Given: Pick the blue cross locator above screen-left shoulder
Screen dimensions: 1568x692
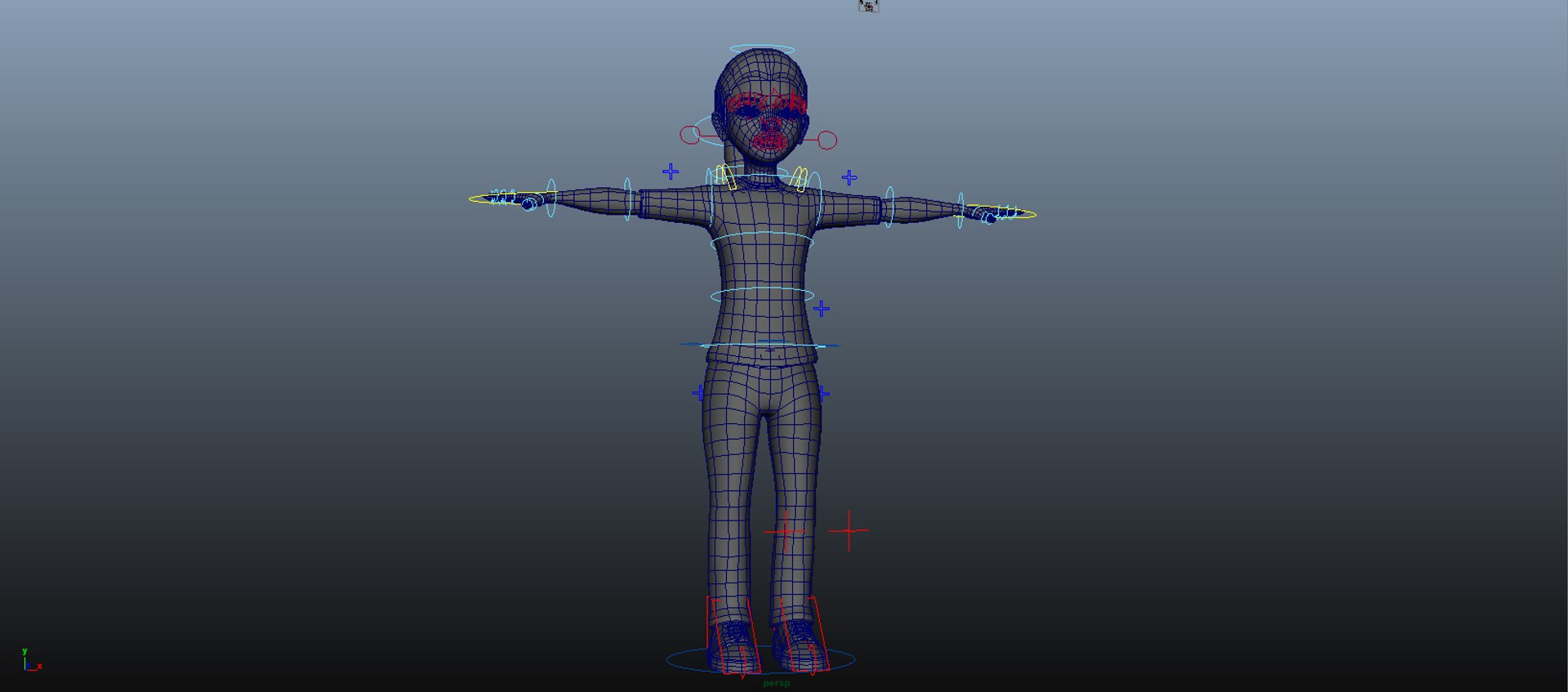Looking at the screenshot, I should [x=670, y=172].
